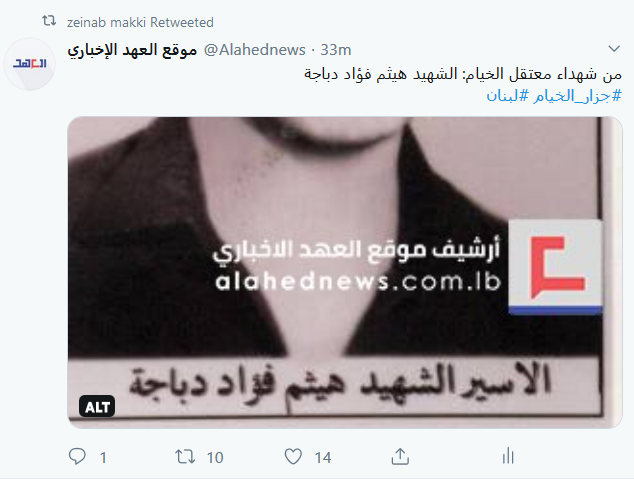View tweet analytics bar chart icon
Image resolution: width=634 pixels, height=479 pixels.
[508, 457]
